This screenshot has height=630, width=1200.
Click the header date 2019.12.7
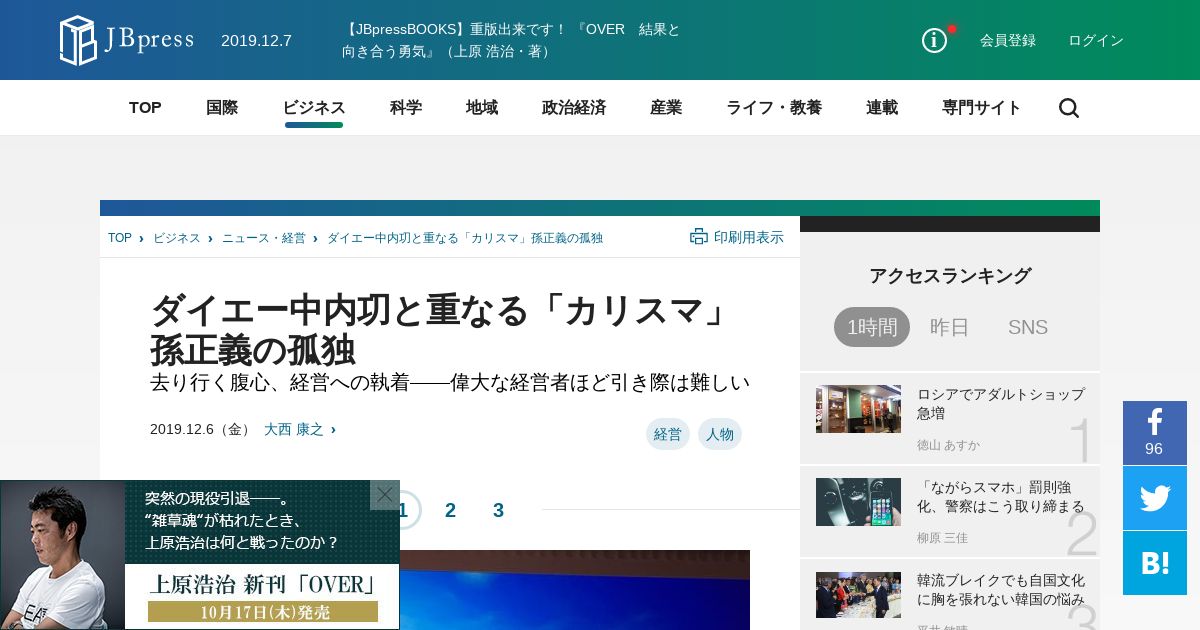tap(256, 41)
